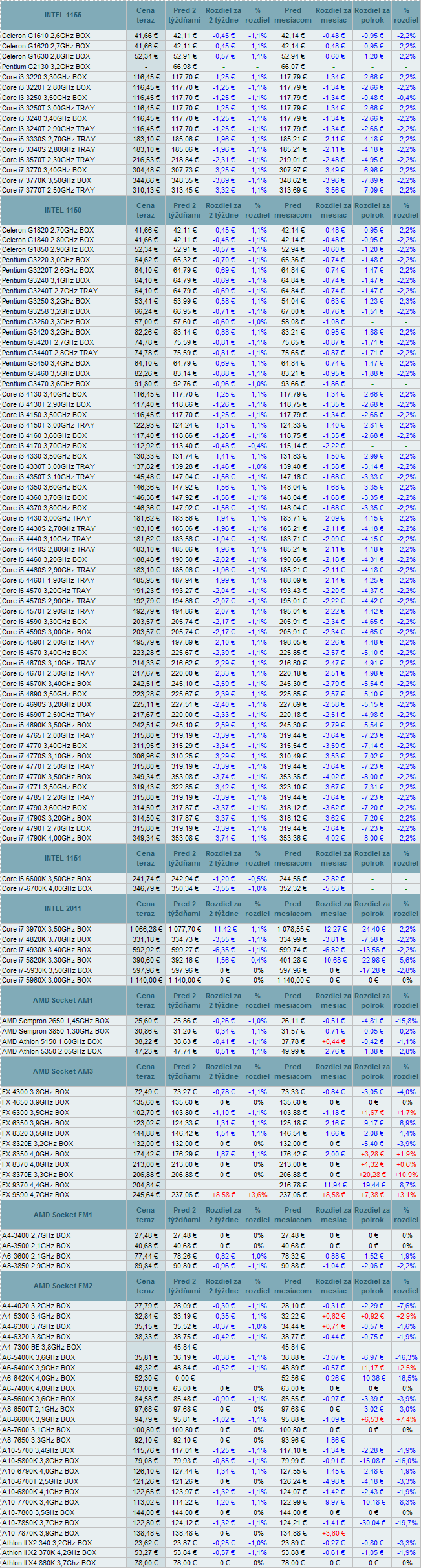Select row name Celeron G1610 2,6GHz BOX
This screenshot has width=421, height=1568.
point(46,36)
